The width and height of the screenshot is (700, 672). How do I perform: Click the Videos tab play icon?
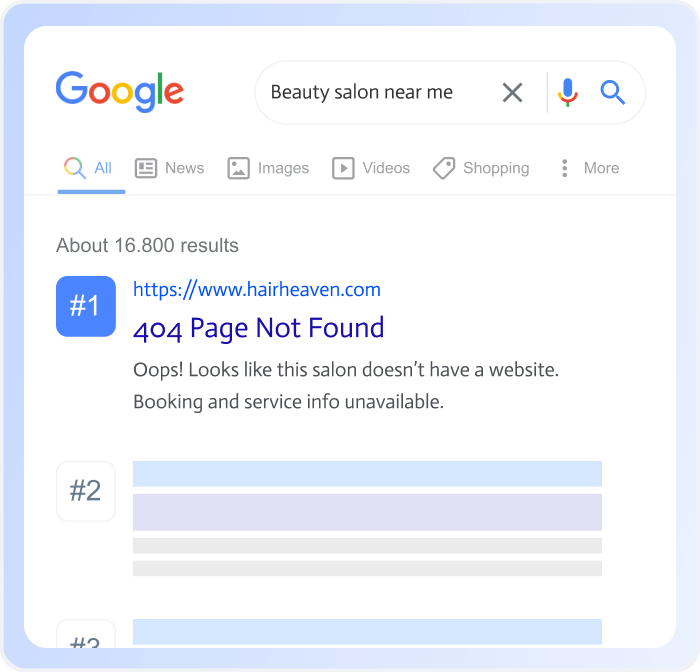pos(343,168)
